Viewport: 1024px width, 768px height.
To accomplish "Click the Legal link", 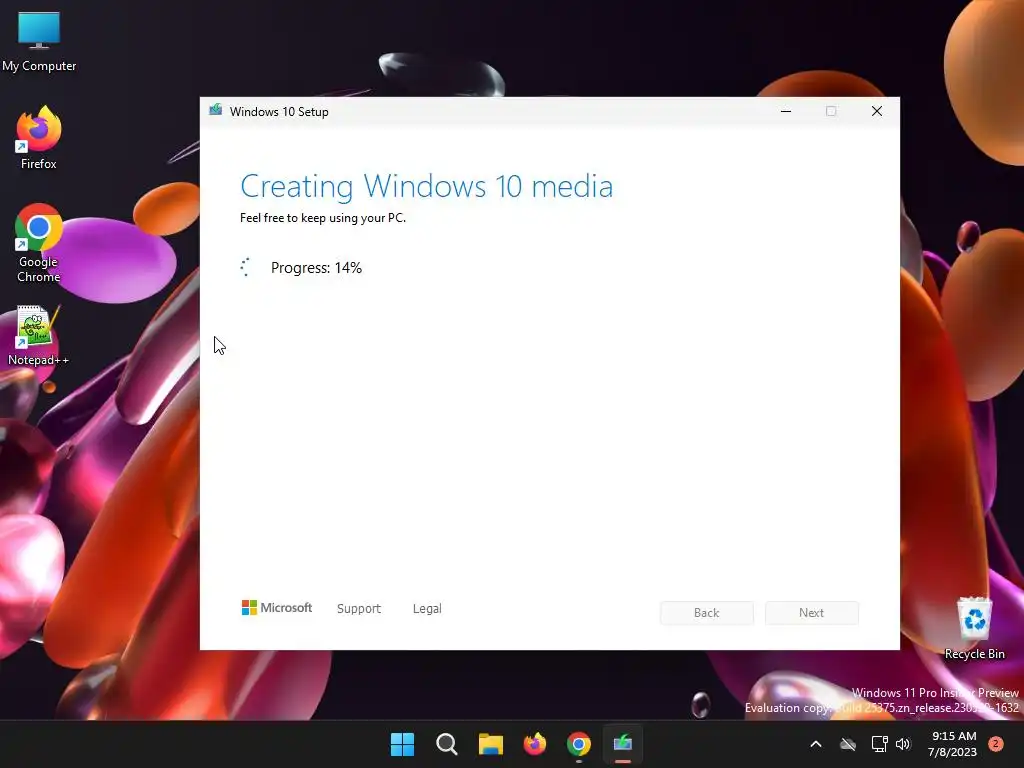I will tap(427, 609).
